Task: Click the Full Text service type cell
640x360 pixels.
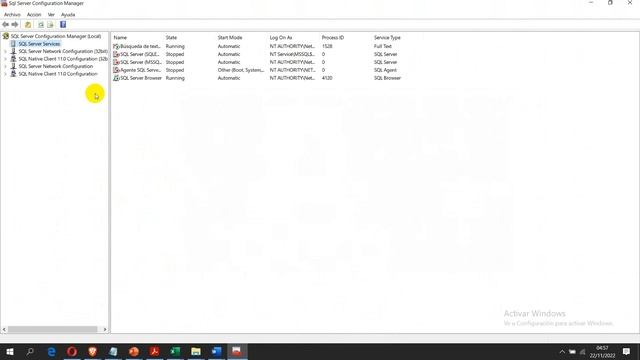Action: point(382,47)
